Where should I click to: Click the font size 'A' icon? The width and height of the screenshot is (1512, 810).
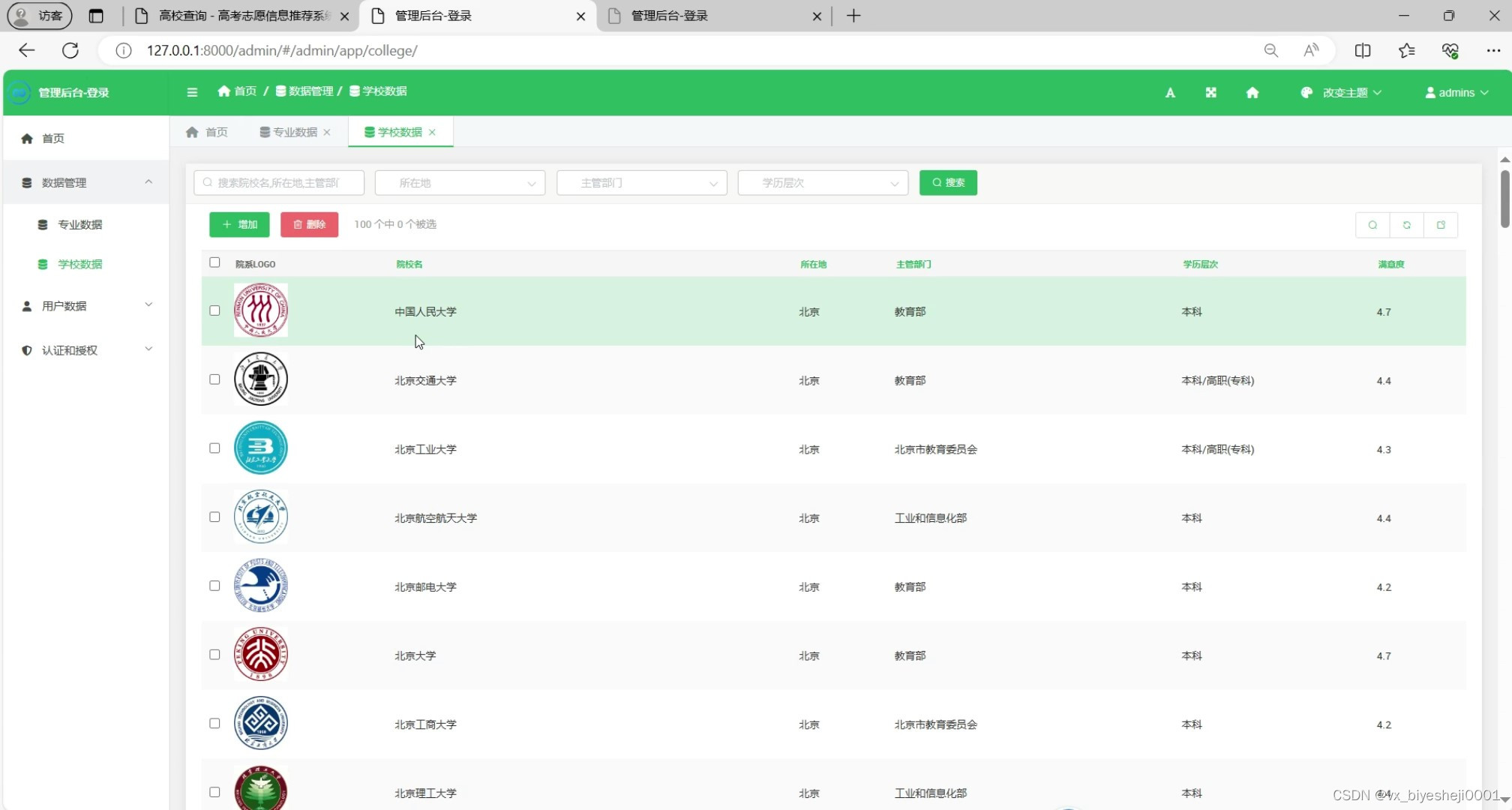pyautogui.click(x=1170, y=93)
